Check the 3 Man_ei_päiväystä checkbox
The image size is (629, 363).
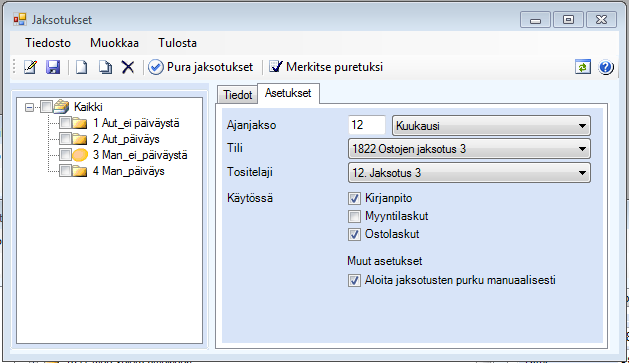point(65,154)
